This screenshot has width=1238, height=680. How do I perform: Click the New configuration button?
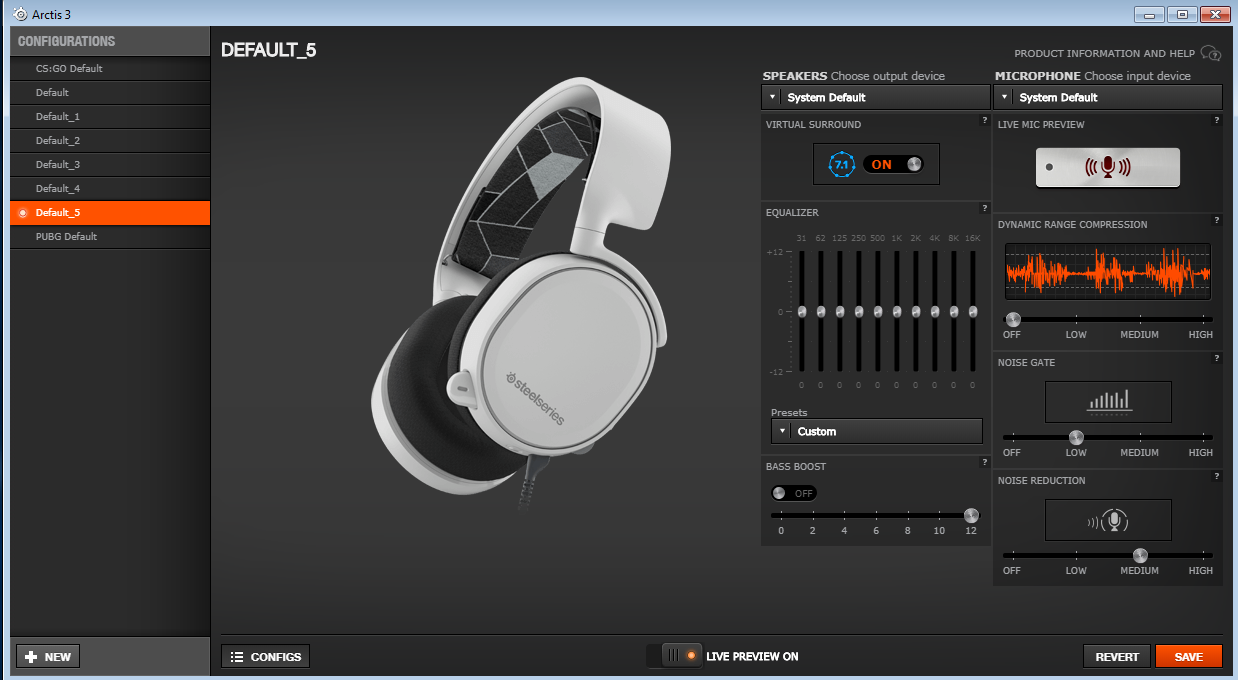click(48, 656)
